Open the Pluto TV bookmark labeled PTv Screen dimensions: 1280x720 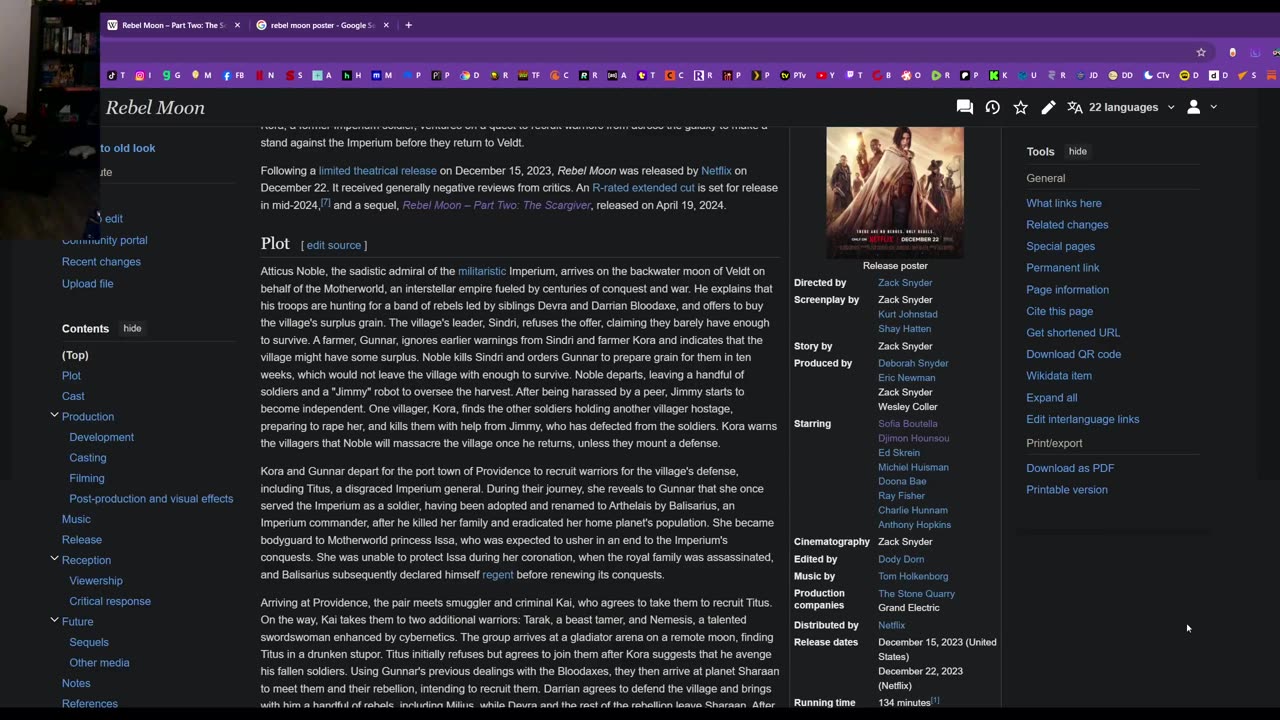coord(793,75)
